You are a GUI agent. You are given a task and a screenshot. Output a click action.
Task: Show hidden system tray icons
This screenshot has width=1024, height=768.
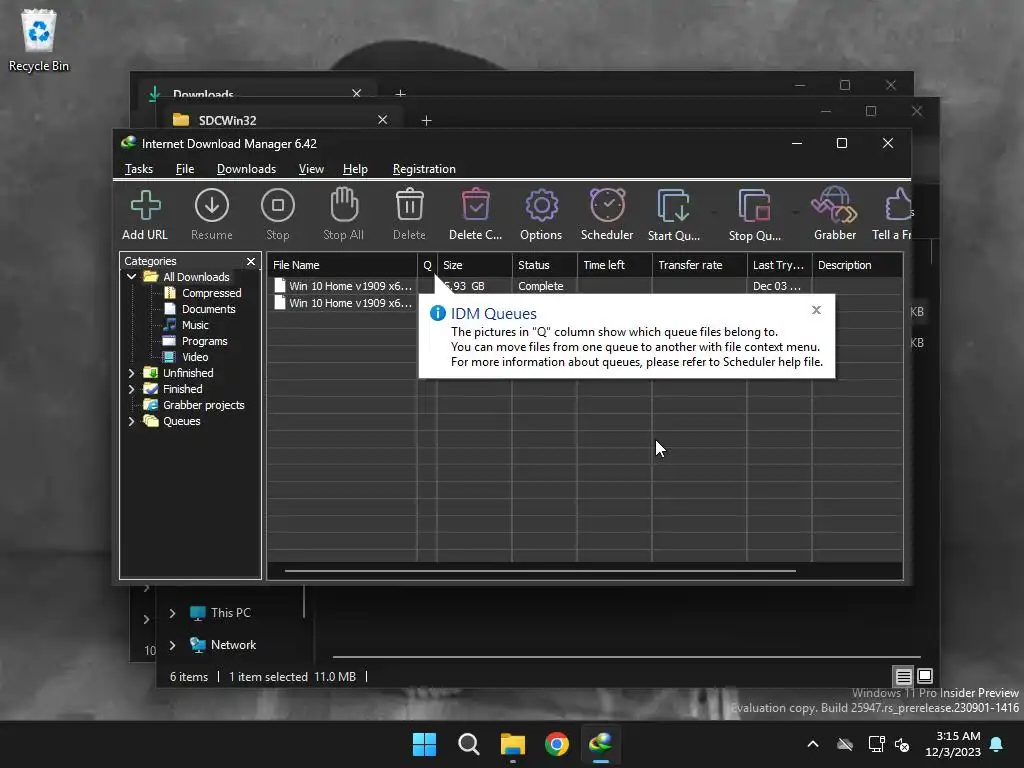tap(813, 744)
